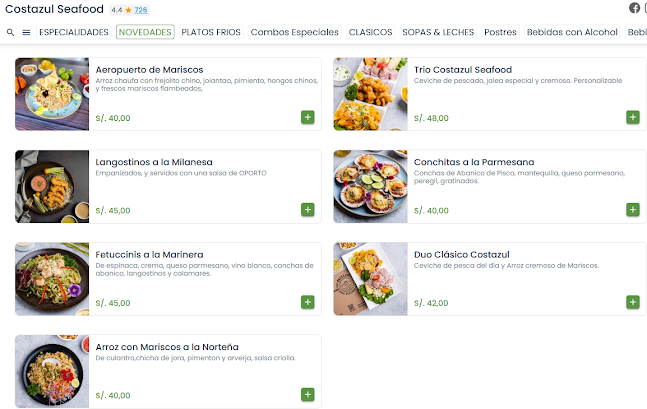This screenshot has width=647, height=409.
Task: Open the Fetuccinis a la Marinera title
Action: [149, 255]
